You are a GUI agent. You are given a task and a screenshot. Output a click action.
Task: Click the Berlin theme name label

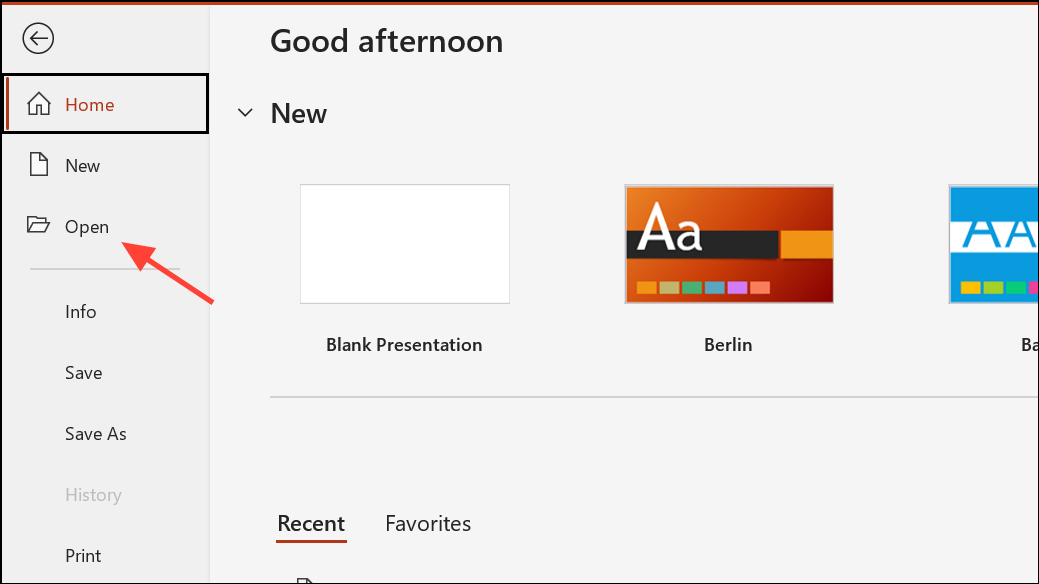(x=728, y=345)
